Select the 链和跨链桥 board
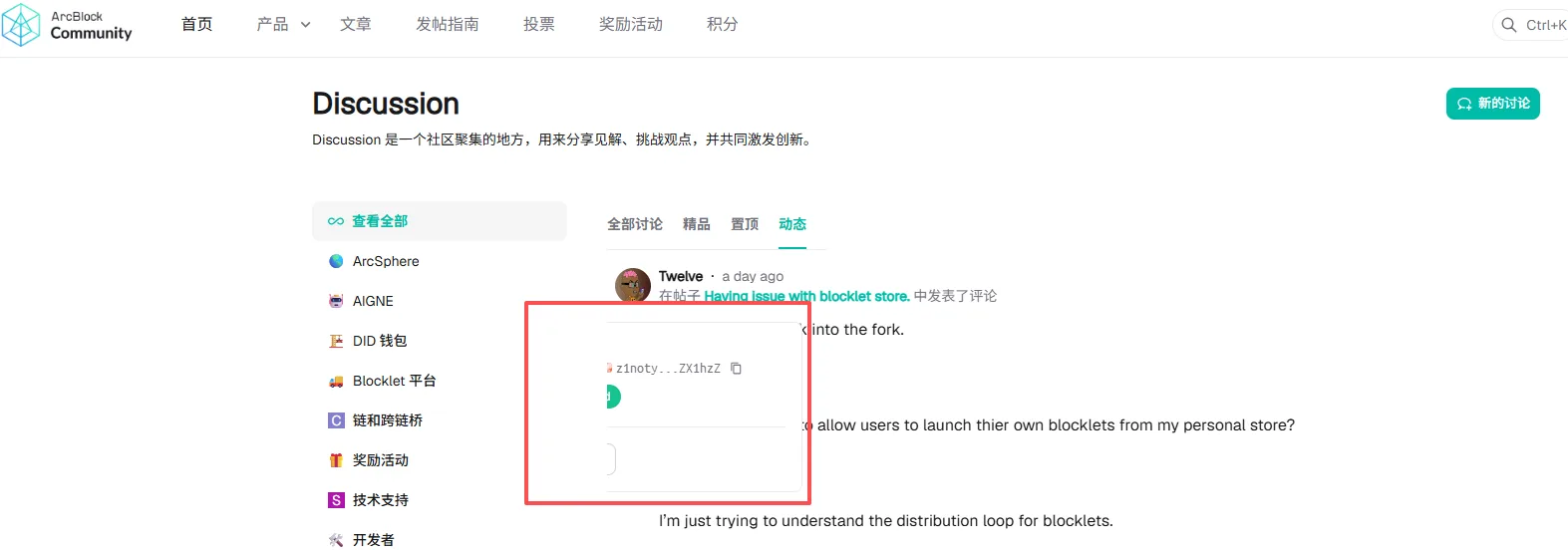Screen dimensions: 1568x550 (439, 420)
